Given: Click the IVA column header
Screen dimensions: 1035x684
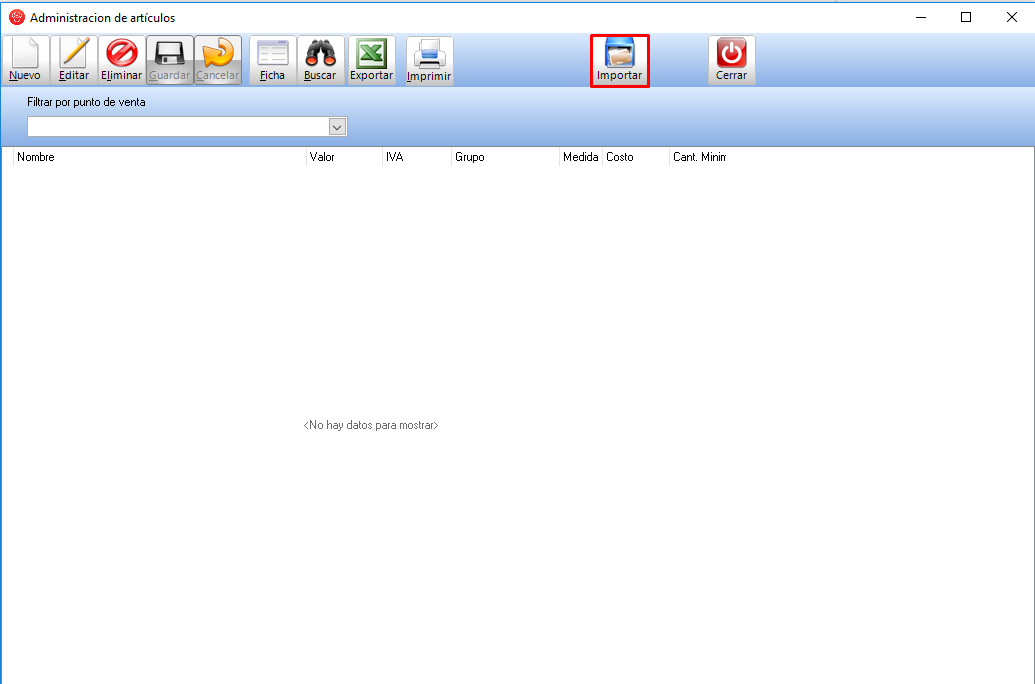Looking at the screenshot, I should tap(415, 157).
